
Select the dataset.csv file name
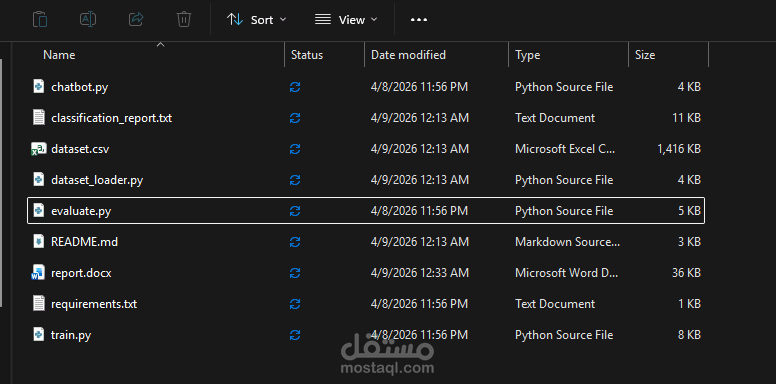pyautogui.click(x=80, y=149)
